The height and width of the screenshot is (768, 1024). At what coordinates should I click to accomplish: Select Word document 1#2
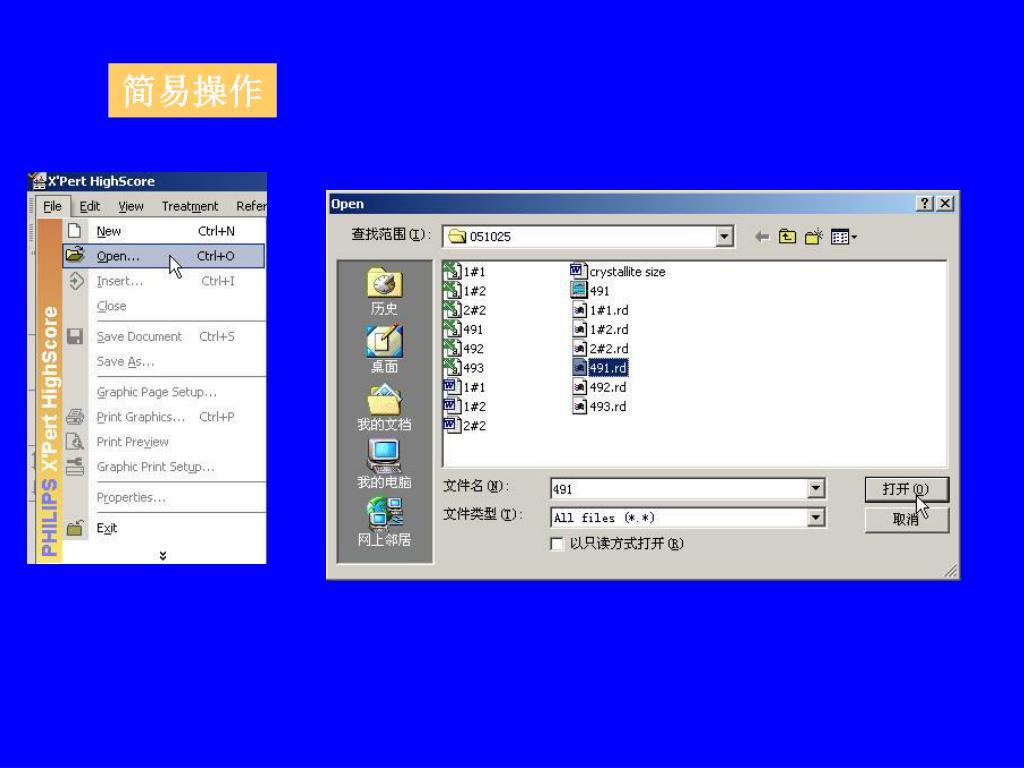[x=464, y=406]
